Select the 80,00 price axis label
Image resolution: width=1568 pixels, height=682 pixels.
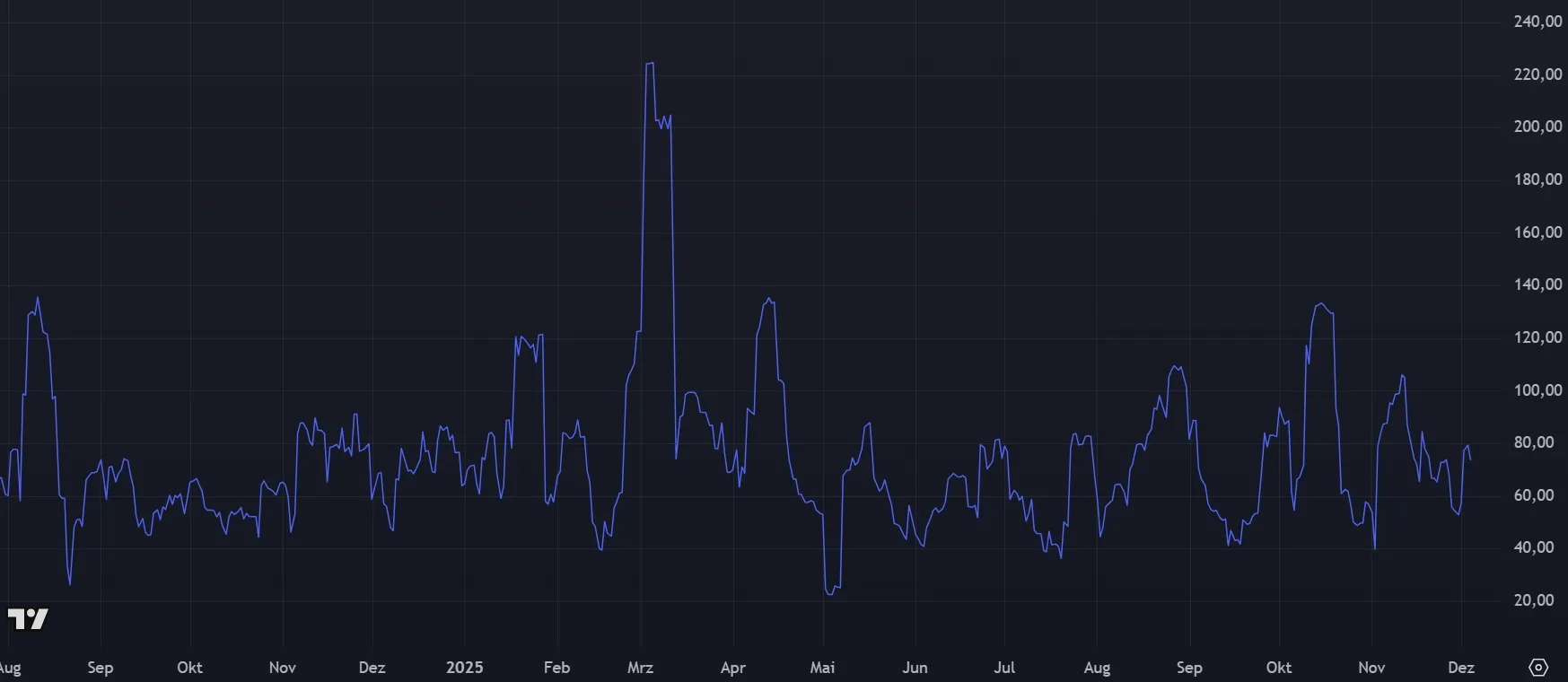[1534, 442]
